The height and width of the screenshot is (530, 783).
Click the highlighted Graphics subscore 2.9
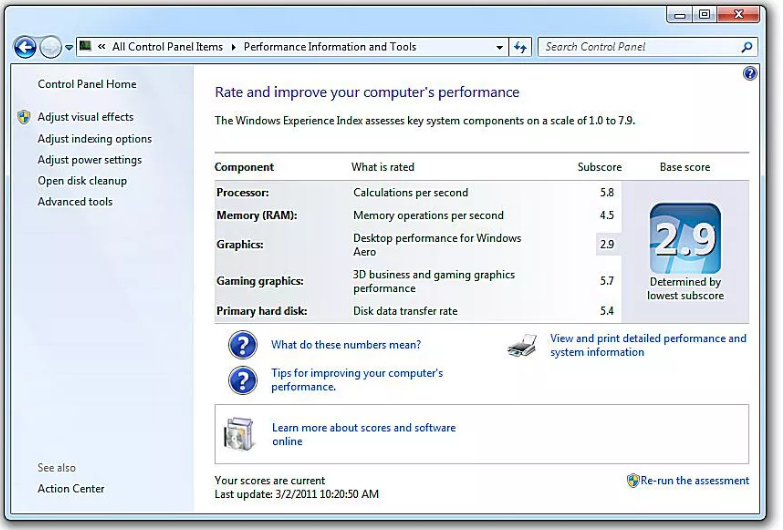coord(607,244)
